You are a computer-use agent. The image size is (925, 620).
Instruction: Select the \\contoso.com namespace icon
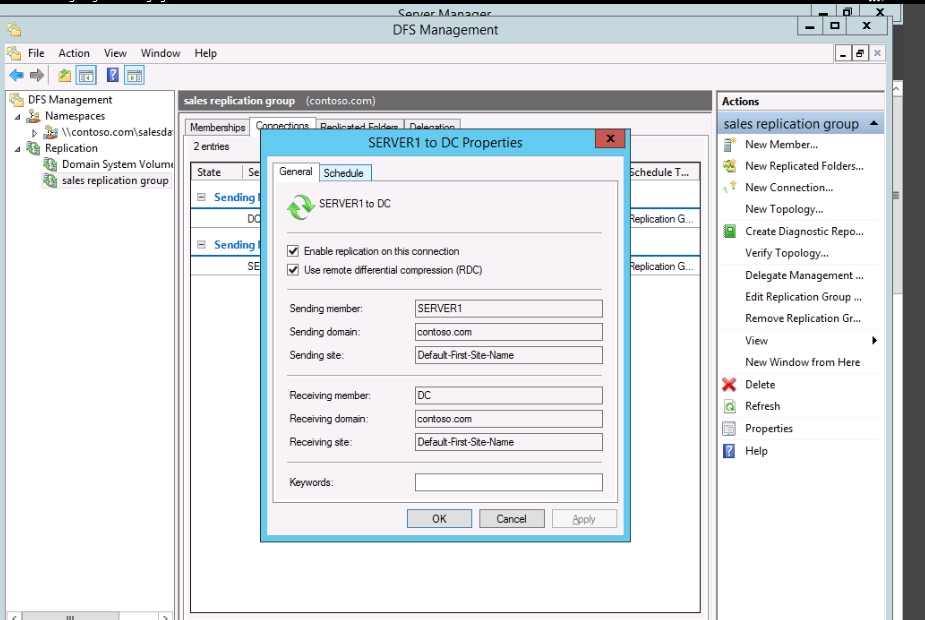[51, 132]
